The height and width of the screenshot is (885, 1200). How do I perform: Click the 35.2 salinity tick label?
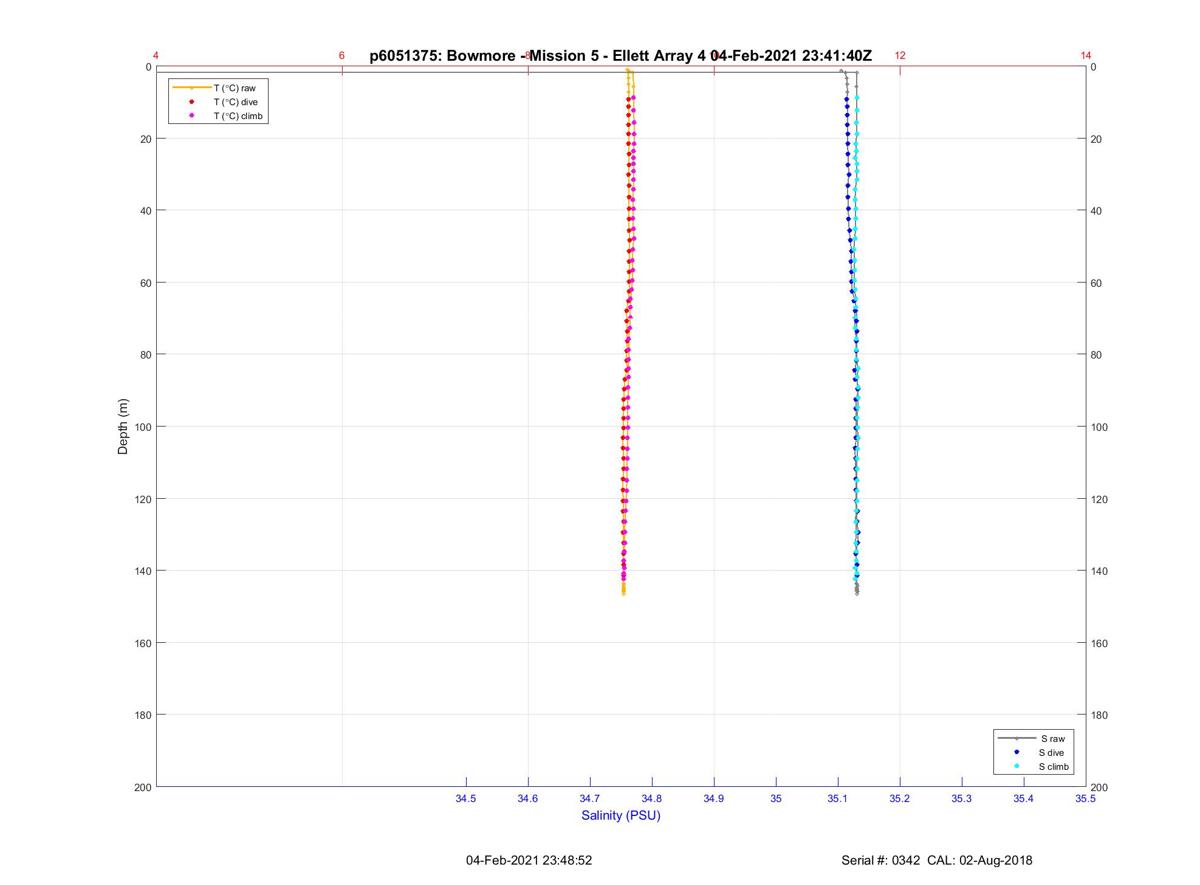tap(900, 799)
